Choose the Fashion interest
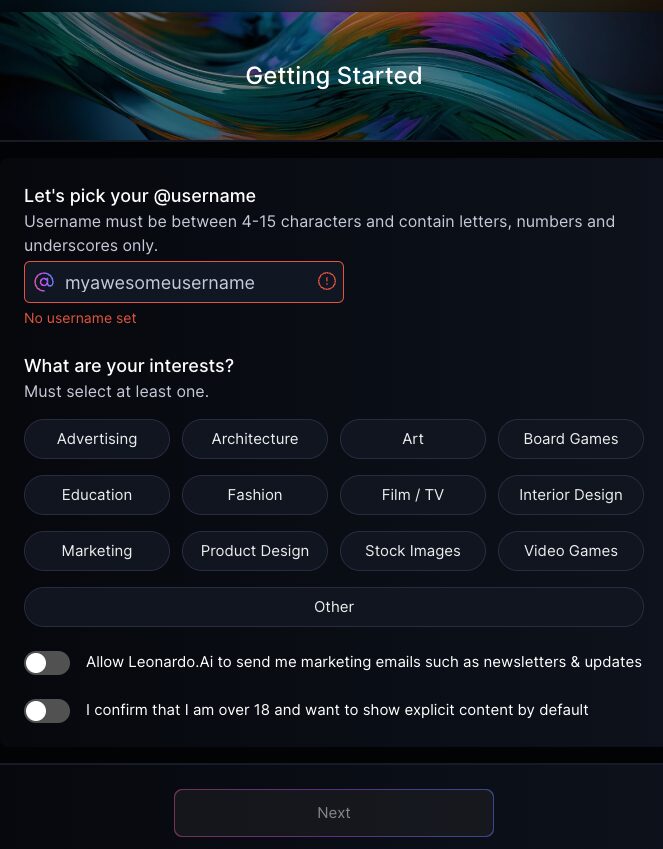 [255, 495]
